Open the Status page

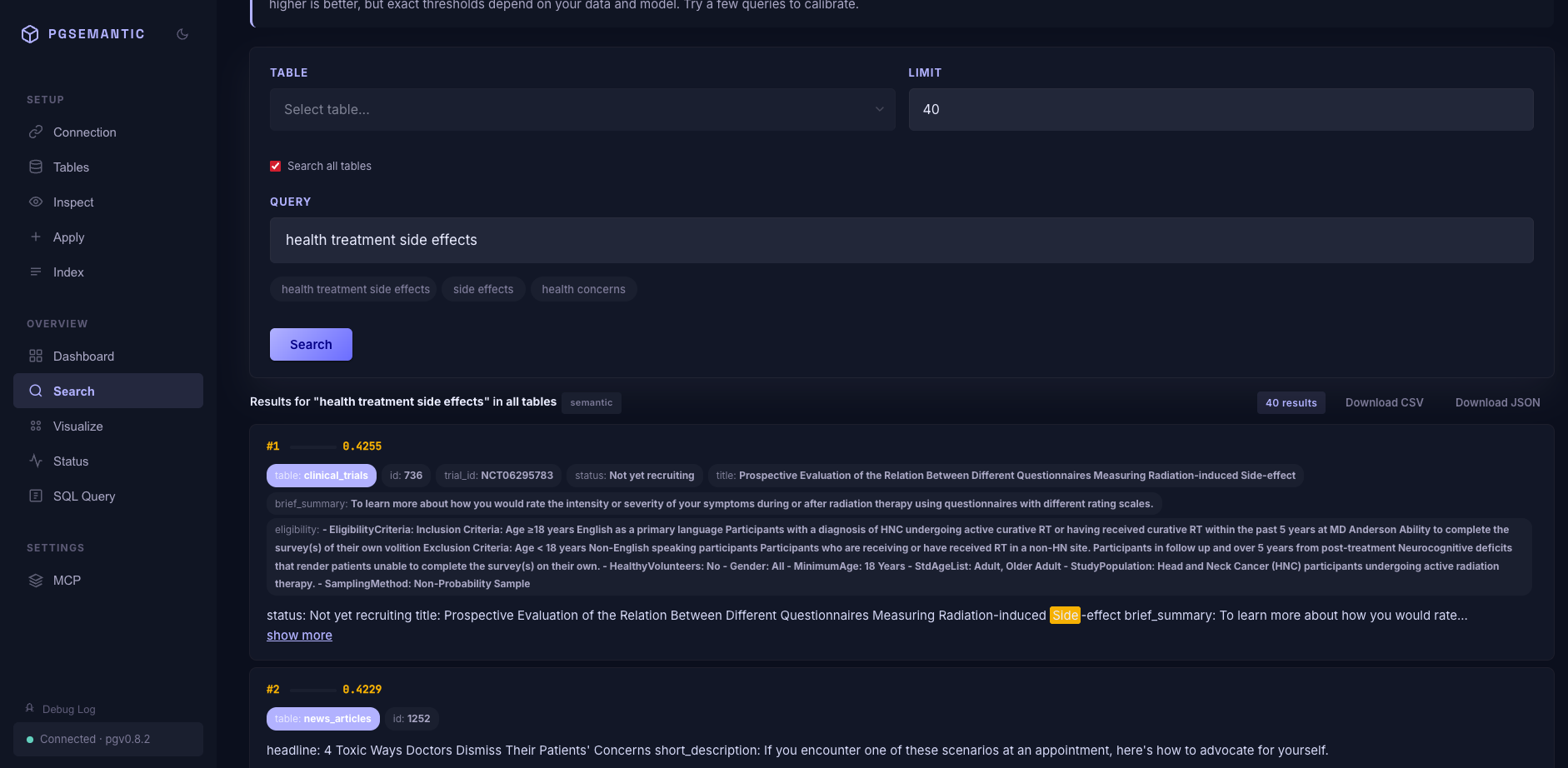[71, 461]
